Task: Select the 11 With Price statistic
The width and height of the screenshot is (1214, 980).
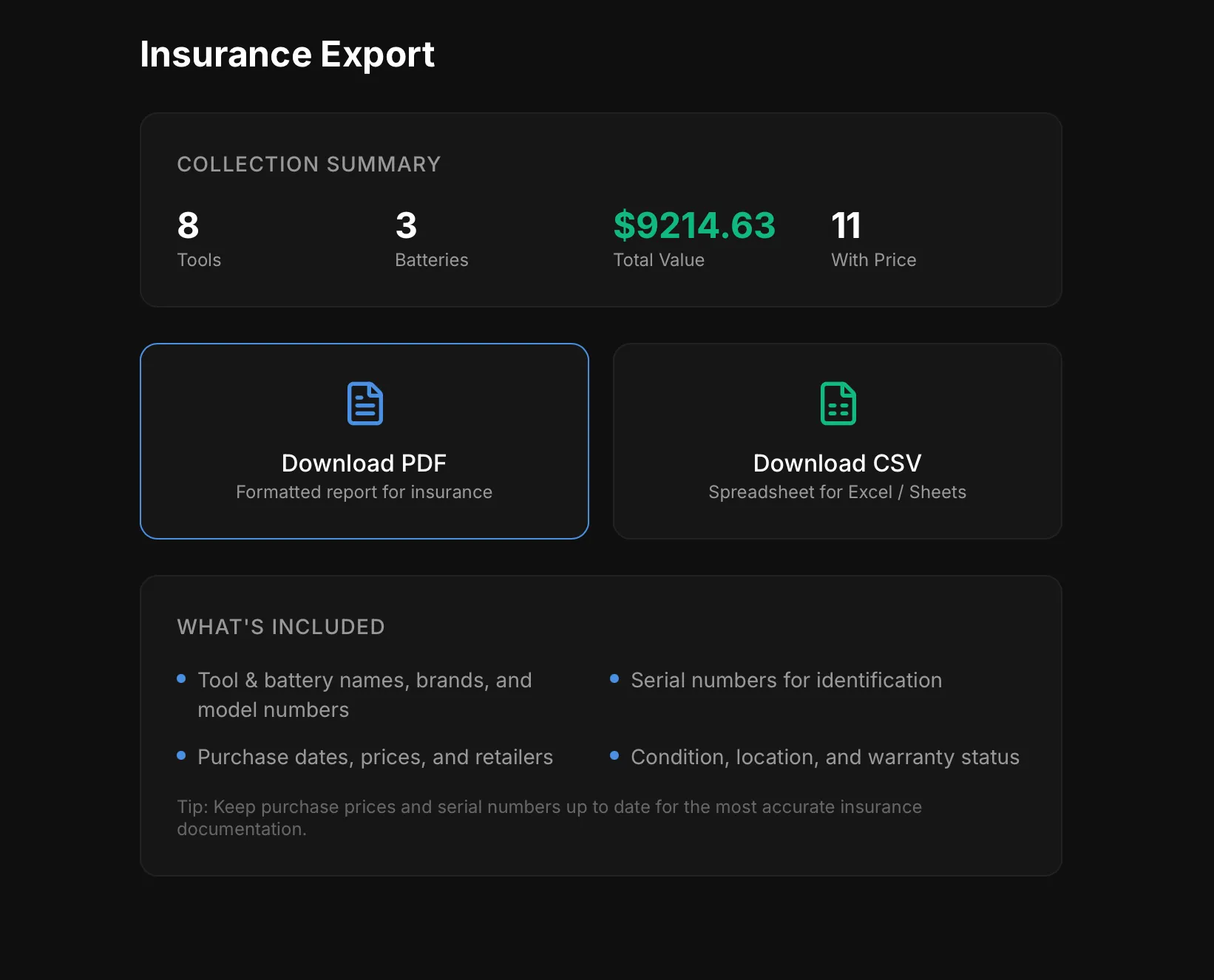Action: coord(872,238)
